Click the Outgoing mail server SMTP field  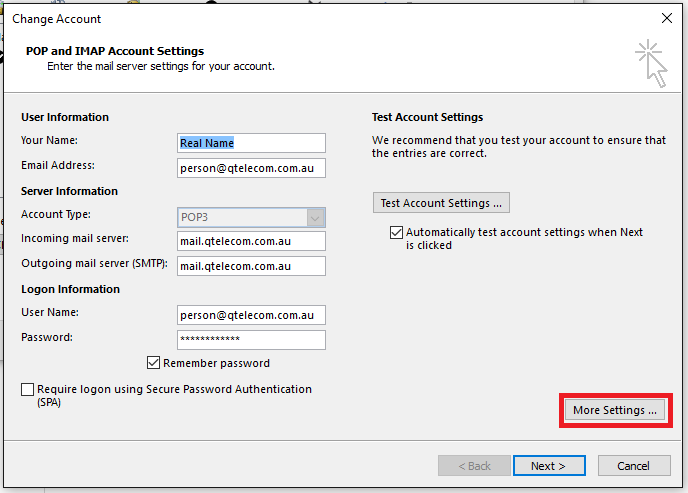pyautogui.click(x=251, y=266)
